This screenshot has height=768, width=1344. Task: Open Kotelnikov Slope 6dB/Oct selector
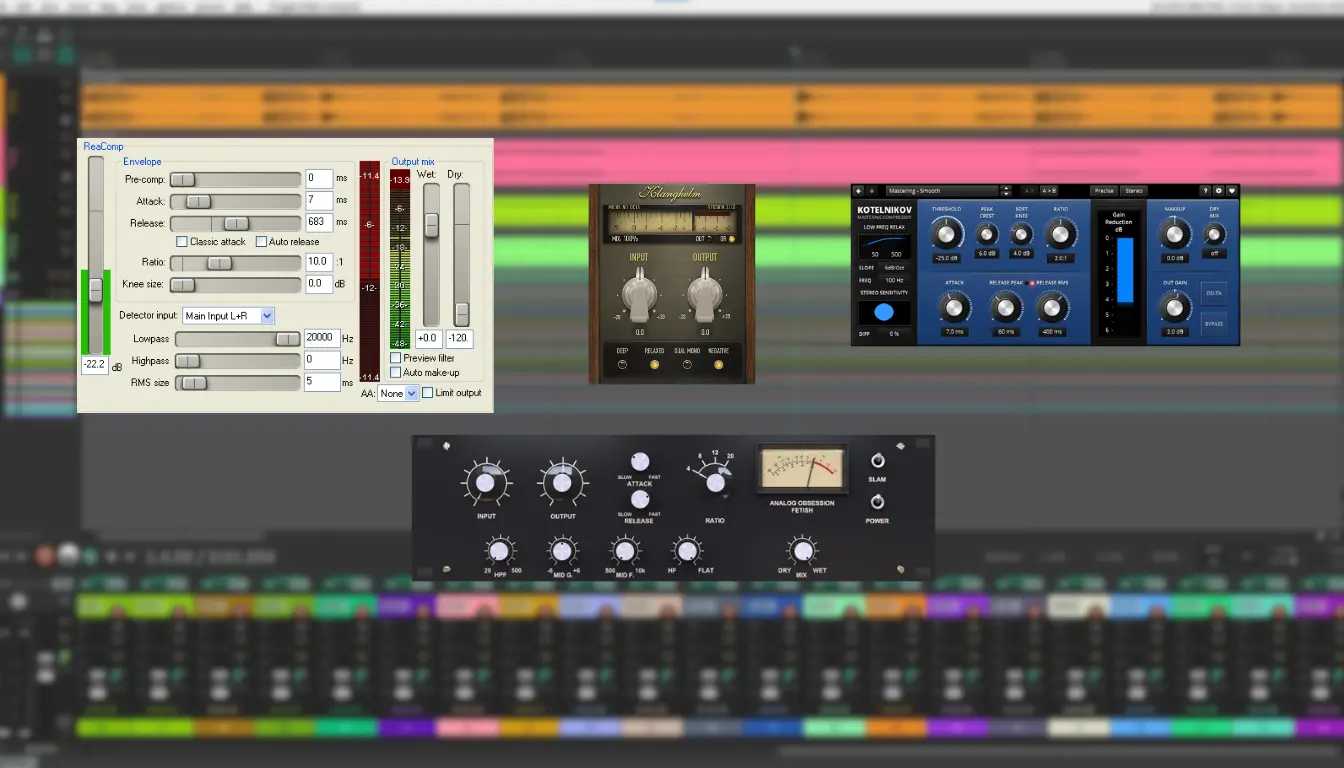pos(894,268)
